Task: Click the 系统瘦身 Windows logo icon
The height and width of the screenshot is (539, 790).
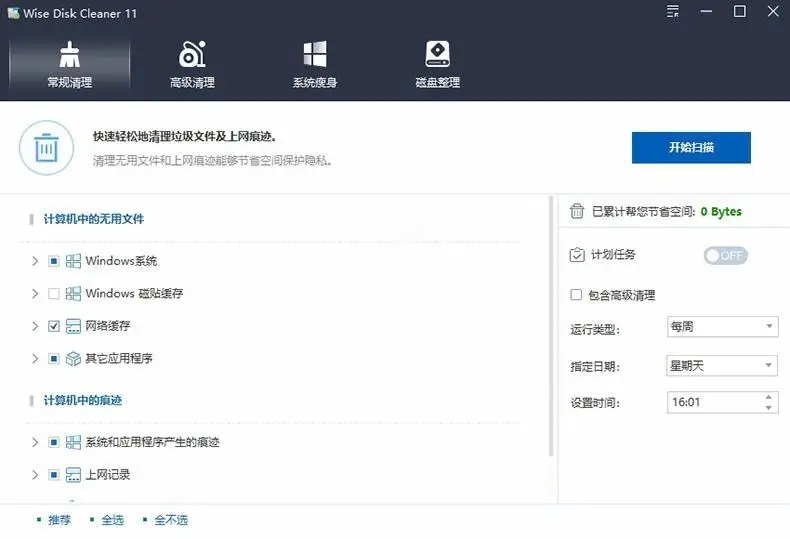Action: coord(315,54)
